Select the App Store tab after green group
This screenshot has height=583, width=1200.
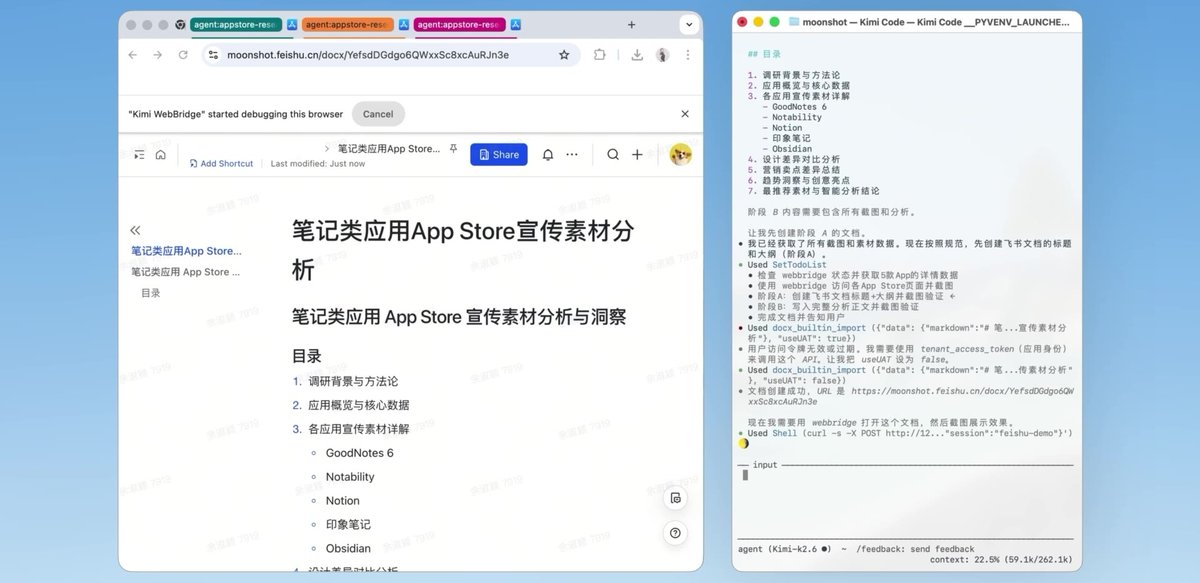tap(292, 24)
